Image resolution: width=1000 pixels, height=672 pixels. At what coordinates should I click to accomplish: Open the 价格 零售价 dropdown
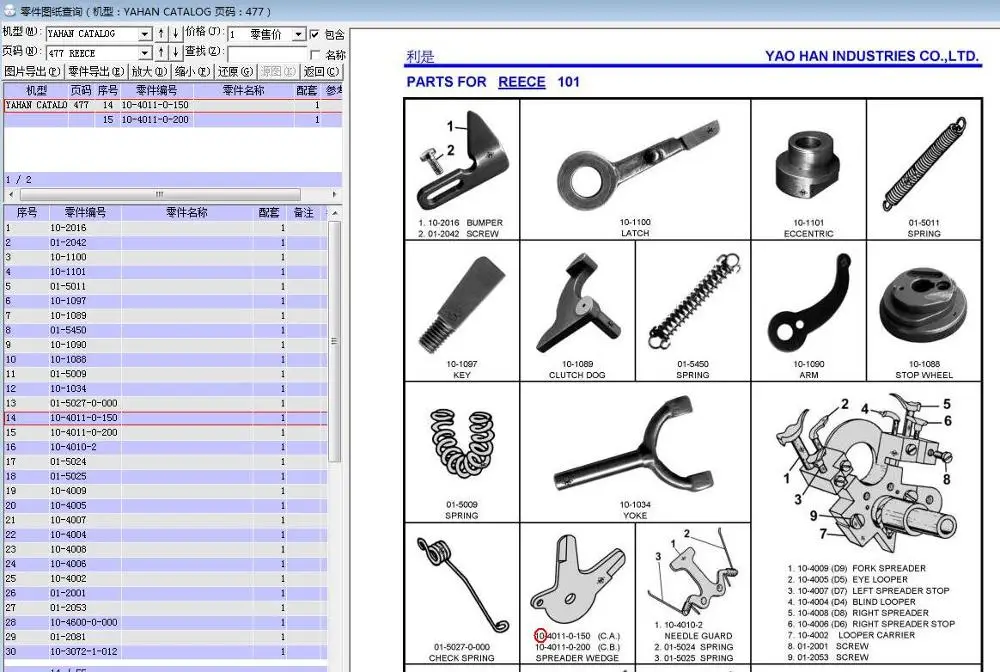click(298, 34)
